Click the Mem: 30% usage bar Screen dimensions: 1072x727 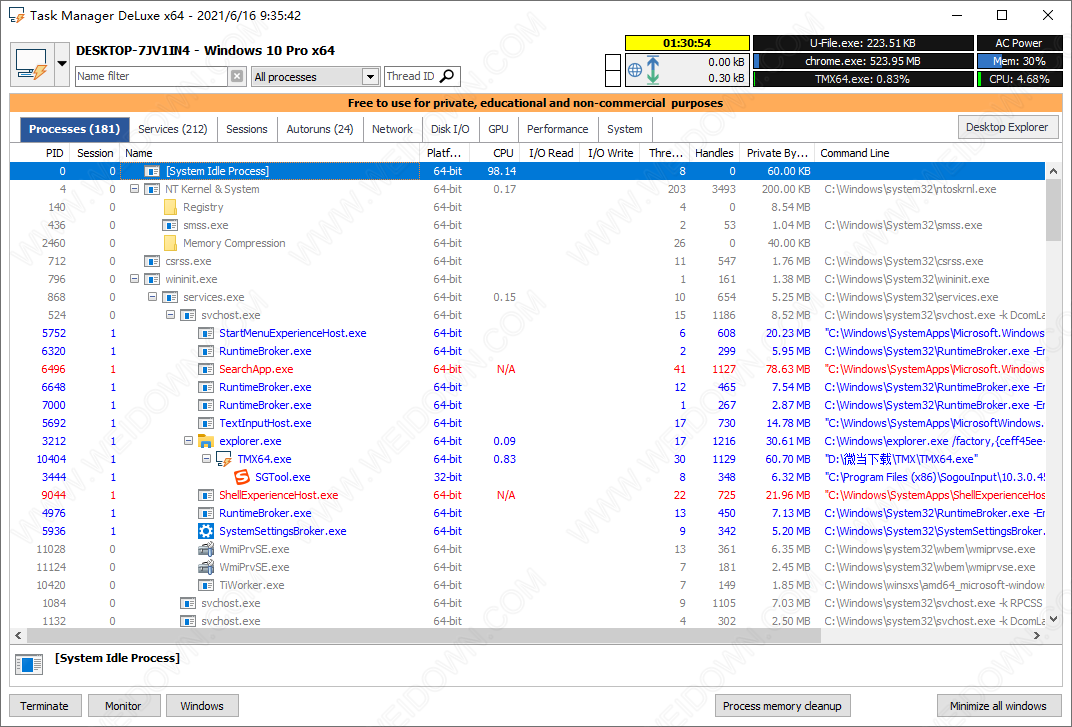pos(1019,61)
